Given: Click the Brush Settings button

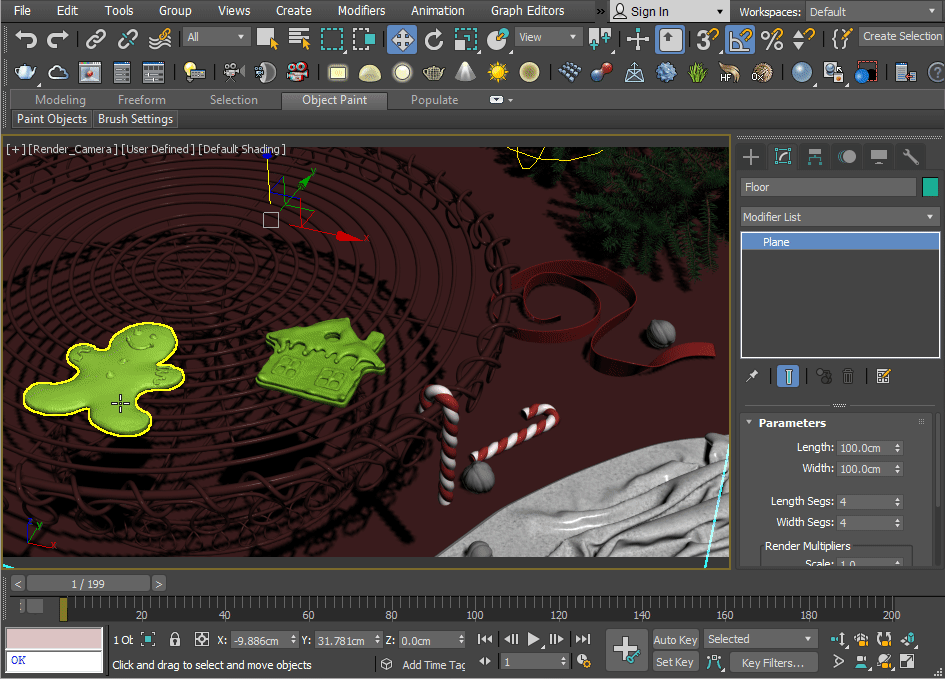Looking at the screenshot, I should point(135,119).
